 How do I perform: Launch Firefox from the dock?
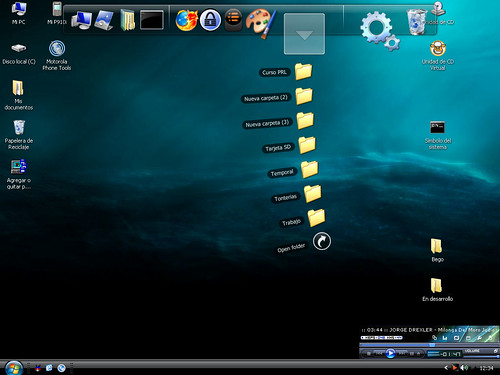click(x=187, y=20)
